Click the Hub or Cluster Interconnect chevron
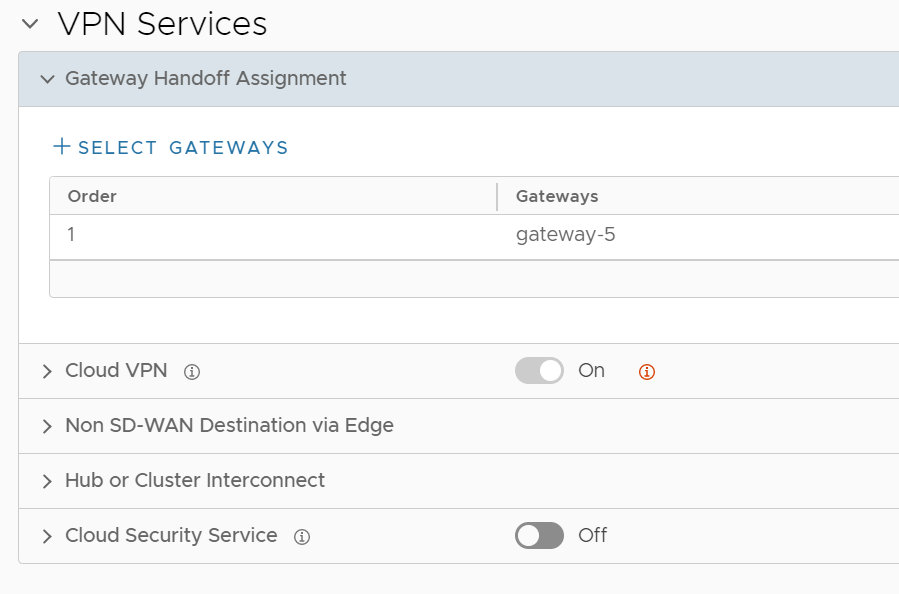This screenshot has height=594, width=899. [x=47, y=482]
